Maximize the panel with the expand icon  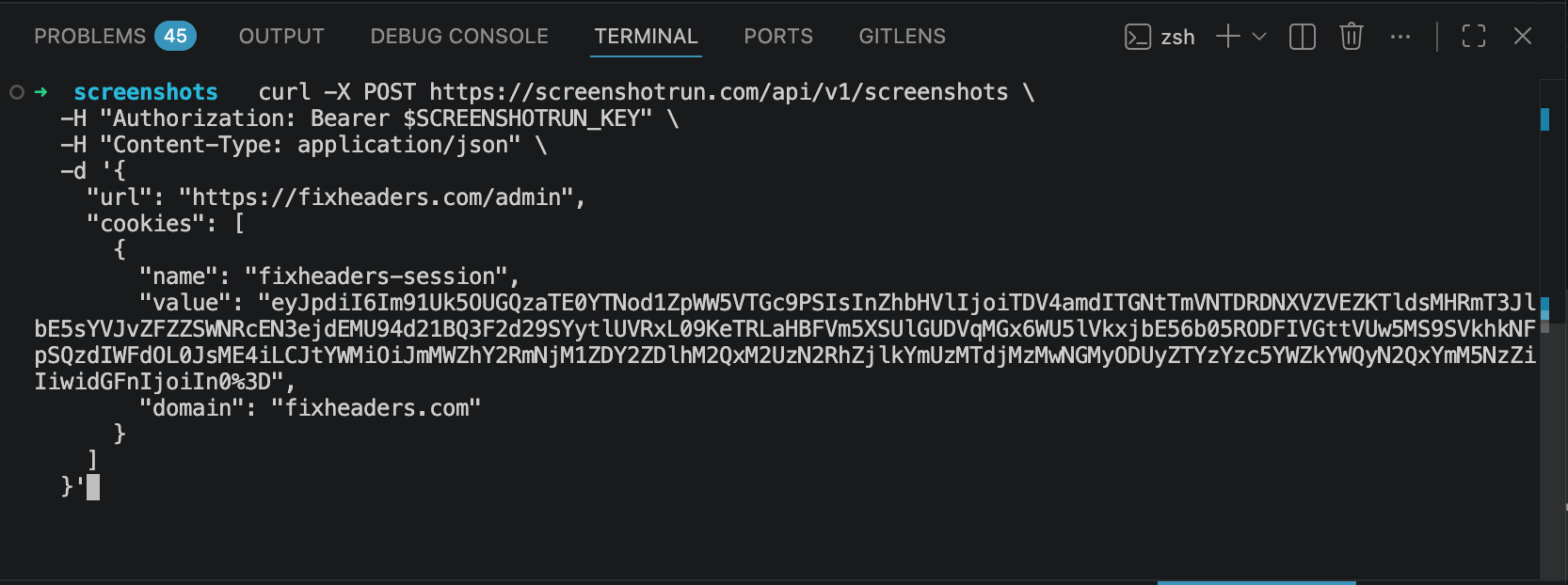[1473, 36]
